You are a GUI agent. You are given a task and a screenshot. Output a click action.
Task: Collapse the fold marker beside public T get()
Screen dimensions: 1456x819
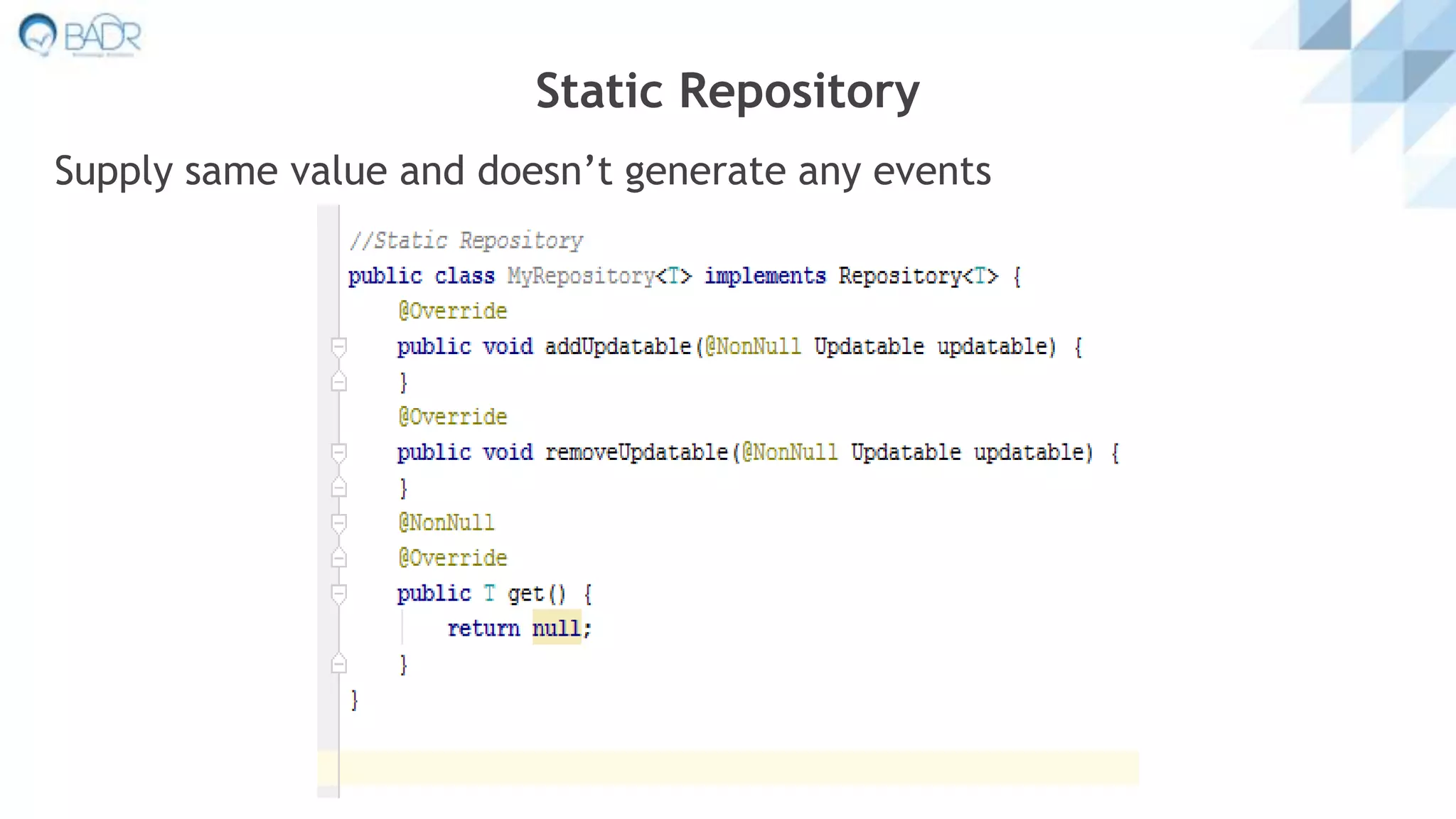coord(339,594)
